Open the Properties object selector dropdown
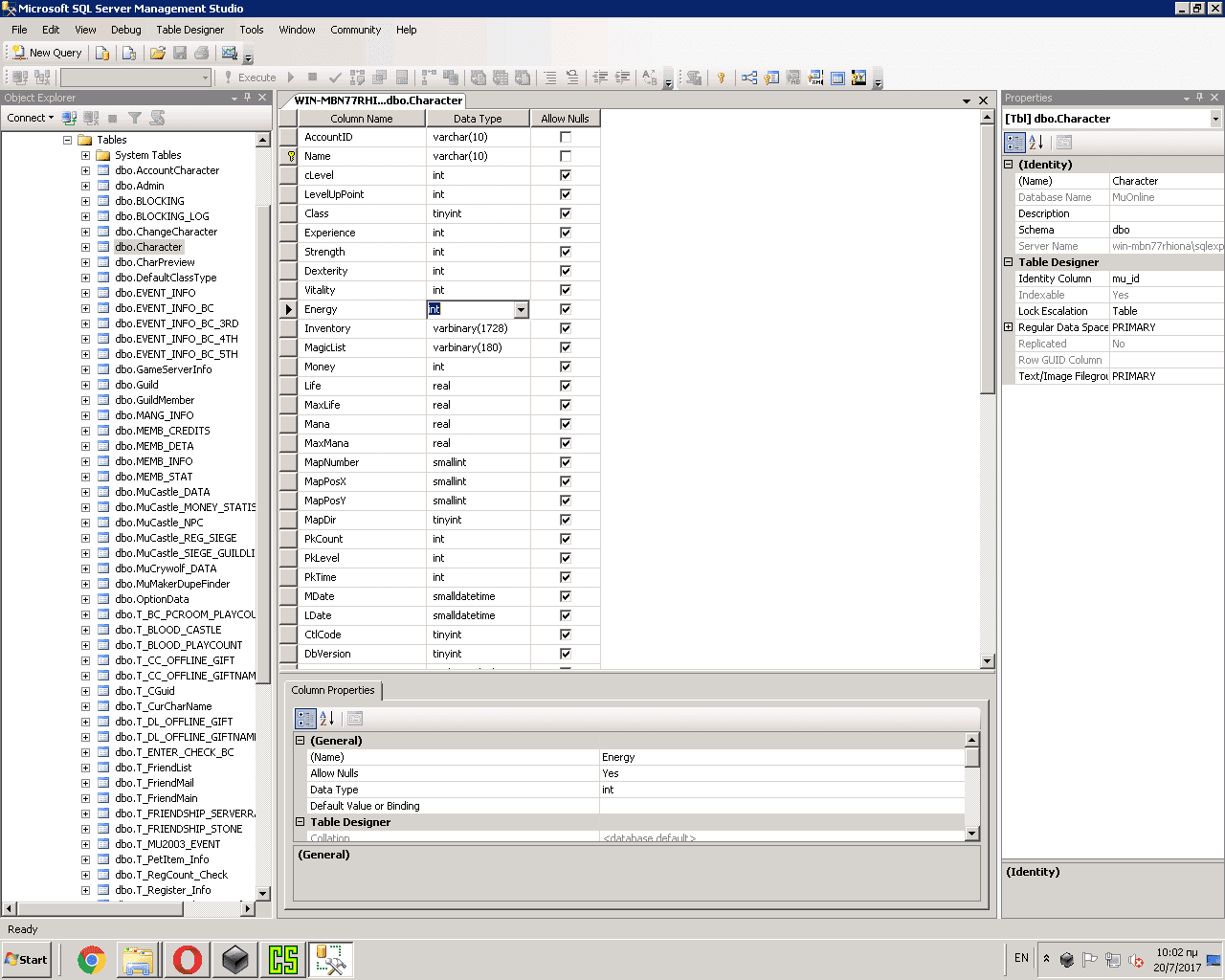 point(1215,119)
